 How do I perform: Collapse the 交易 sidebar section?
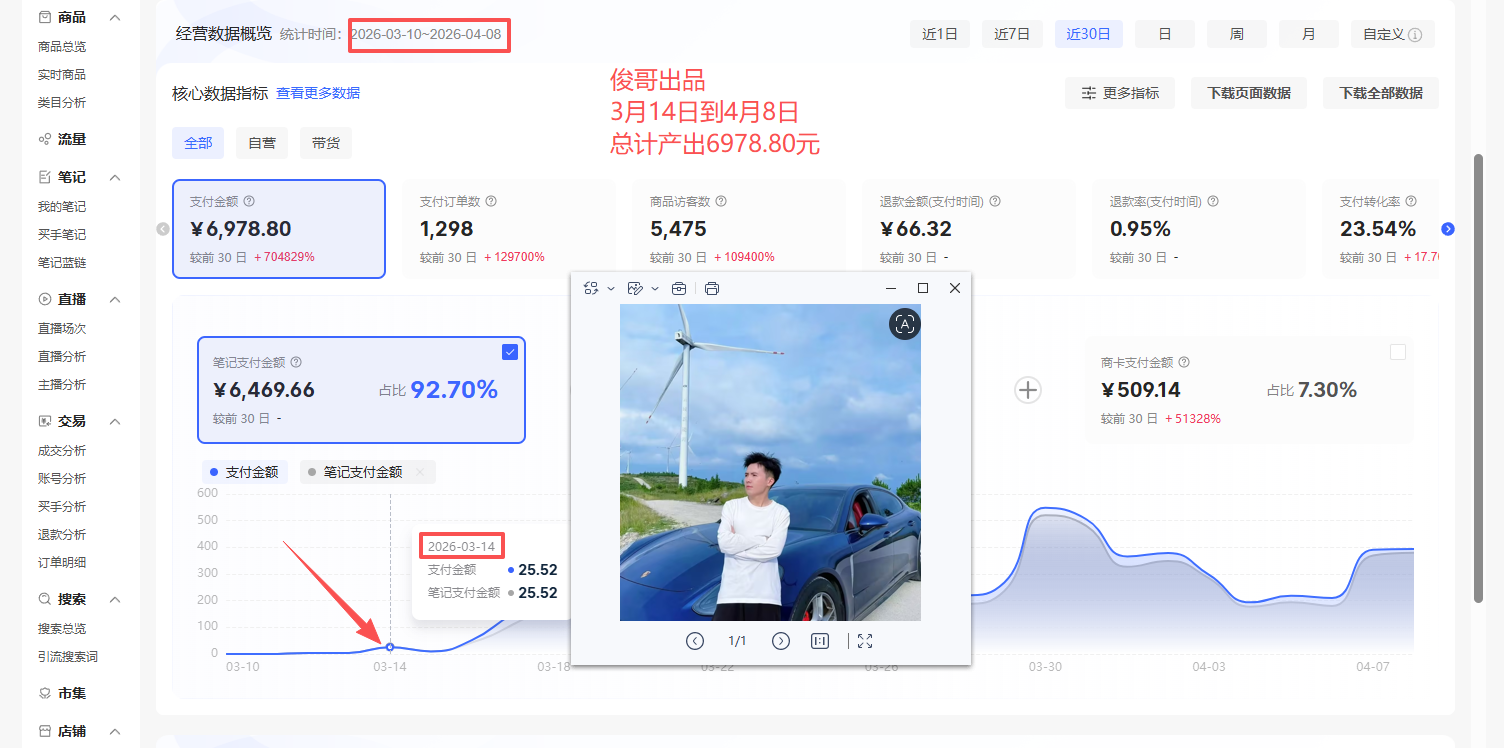(x=113, y=420)
